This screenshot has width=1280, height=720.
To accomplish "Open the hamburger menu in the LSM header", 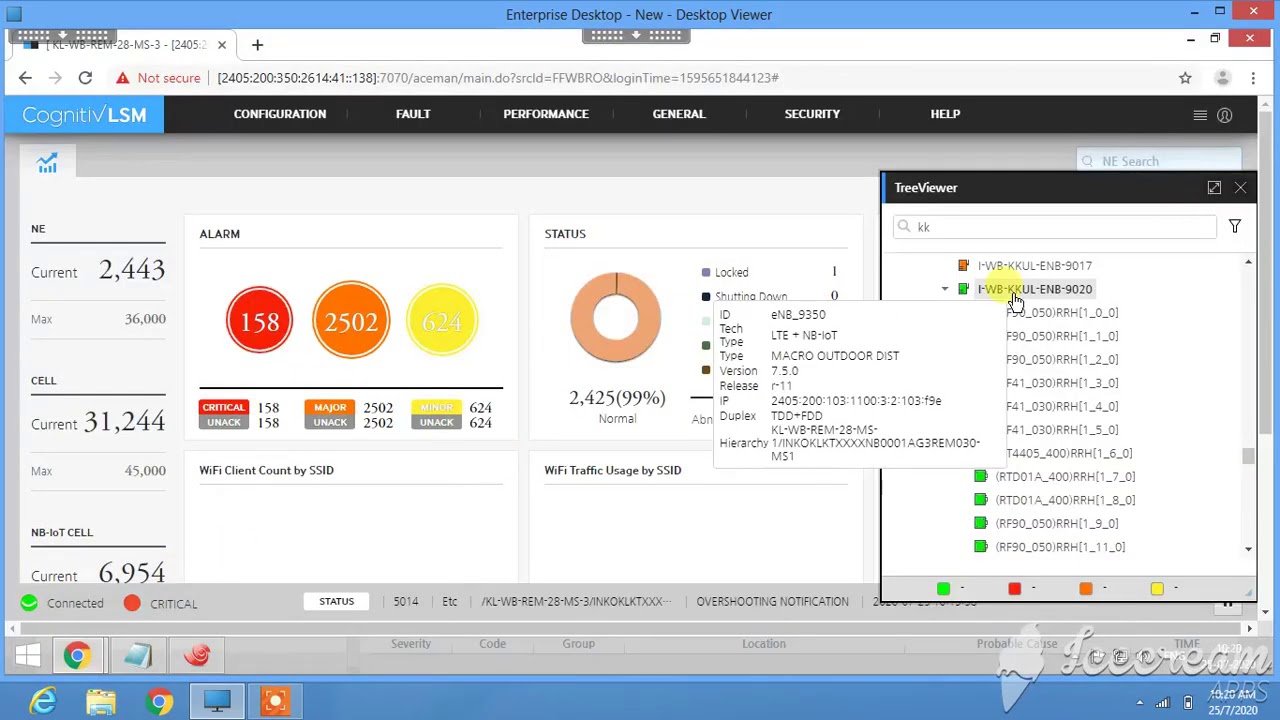I will (1200, 115).
